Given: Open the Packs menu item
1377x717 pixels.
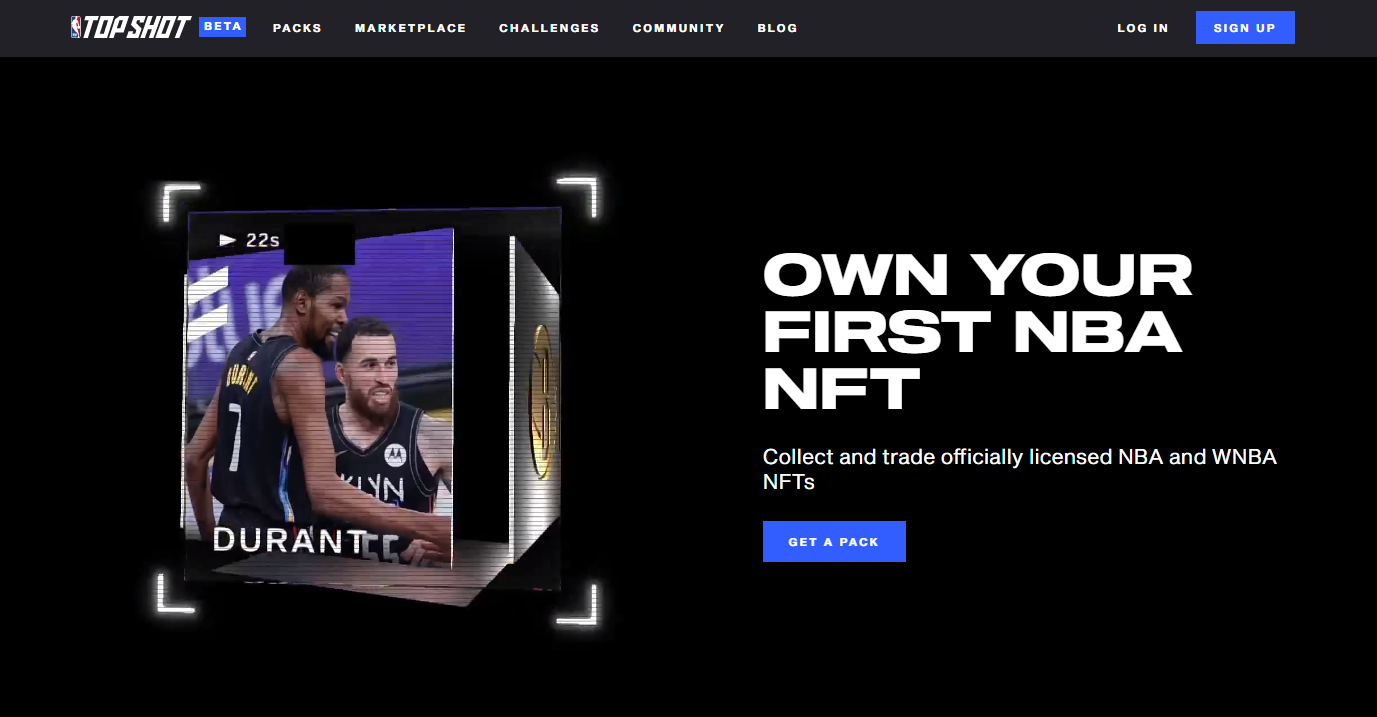Looking at the screenshot, I should coord(297,28).
